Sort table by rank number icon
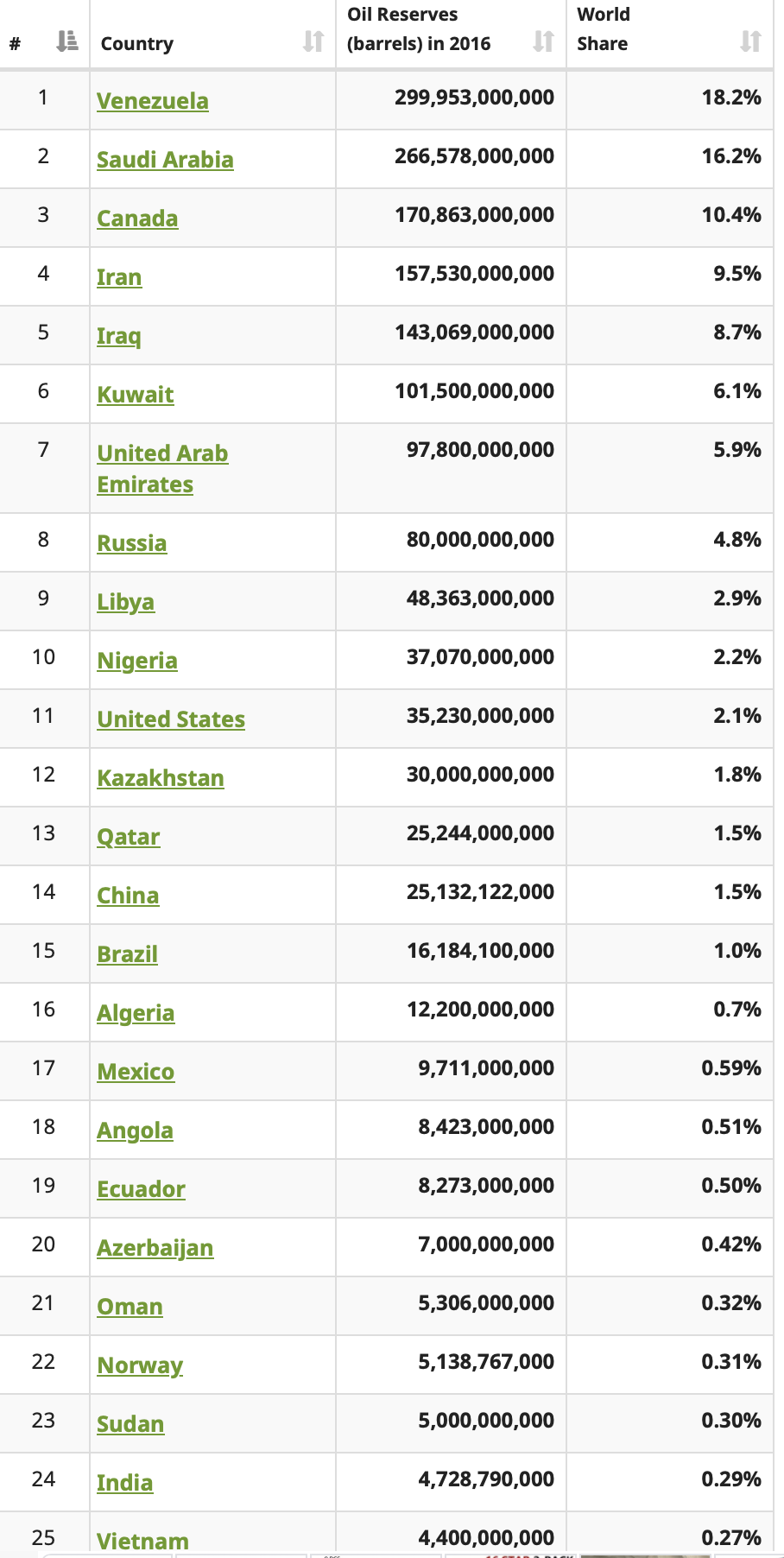 point(66,41)
